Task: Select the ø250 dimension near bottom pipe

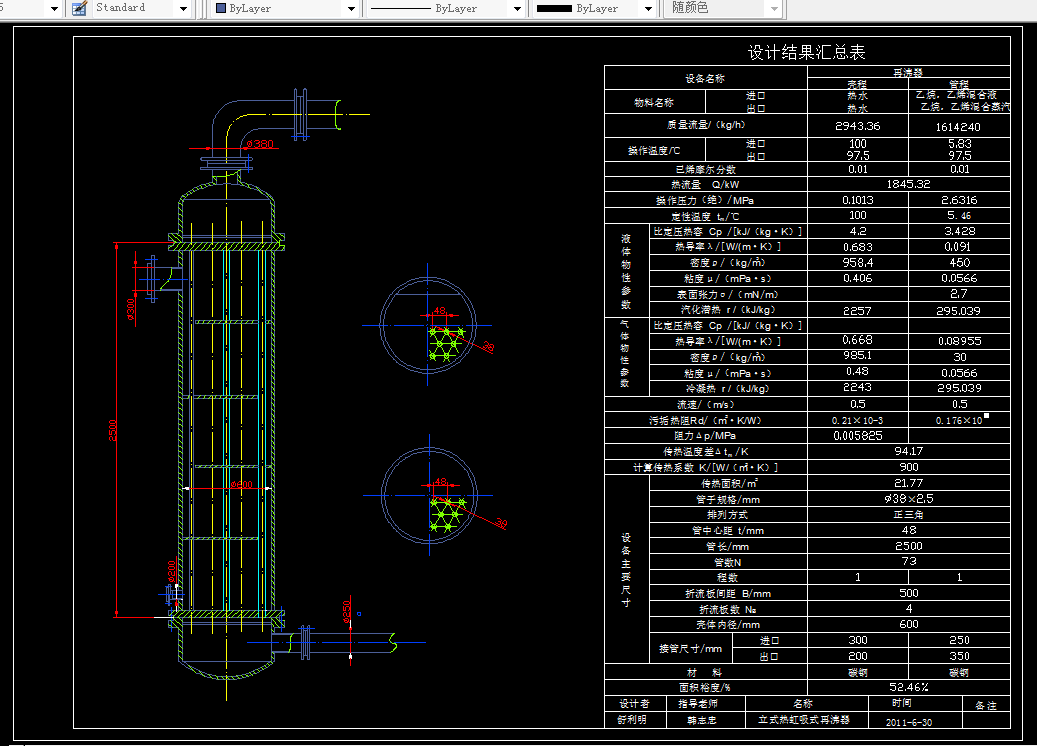Action: click(347, 611)
